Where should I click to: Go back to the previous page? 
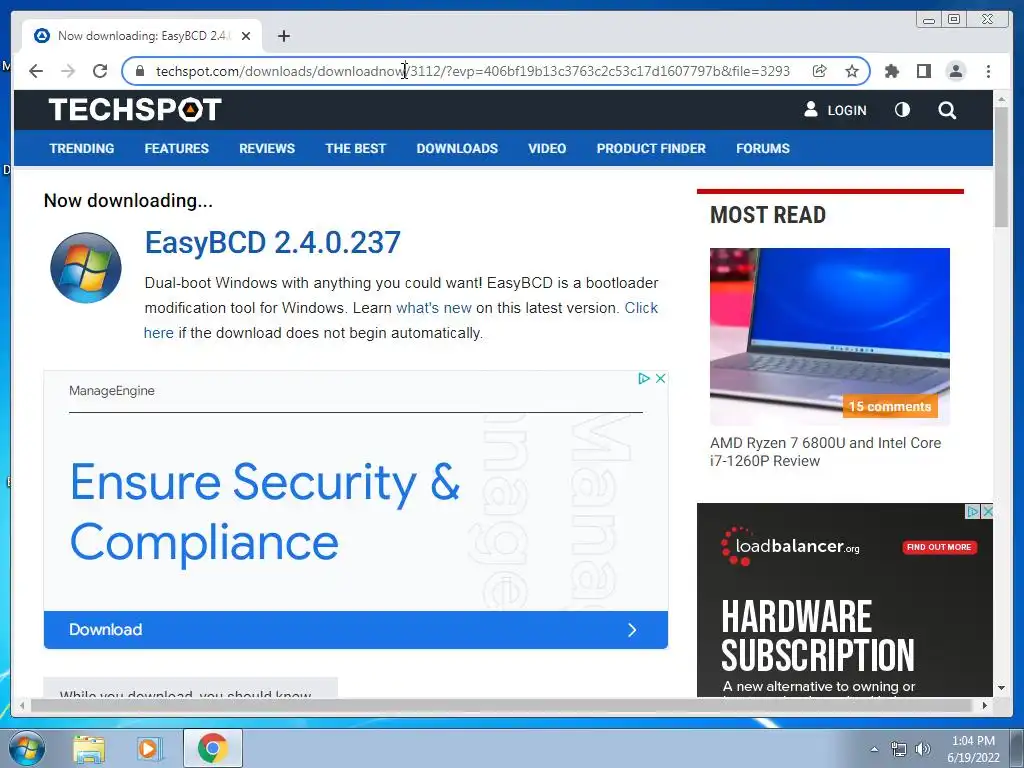tap(36, 71)
